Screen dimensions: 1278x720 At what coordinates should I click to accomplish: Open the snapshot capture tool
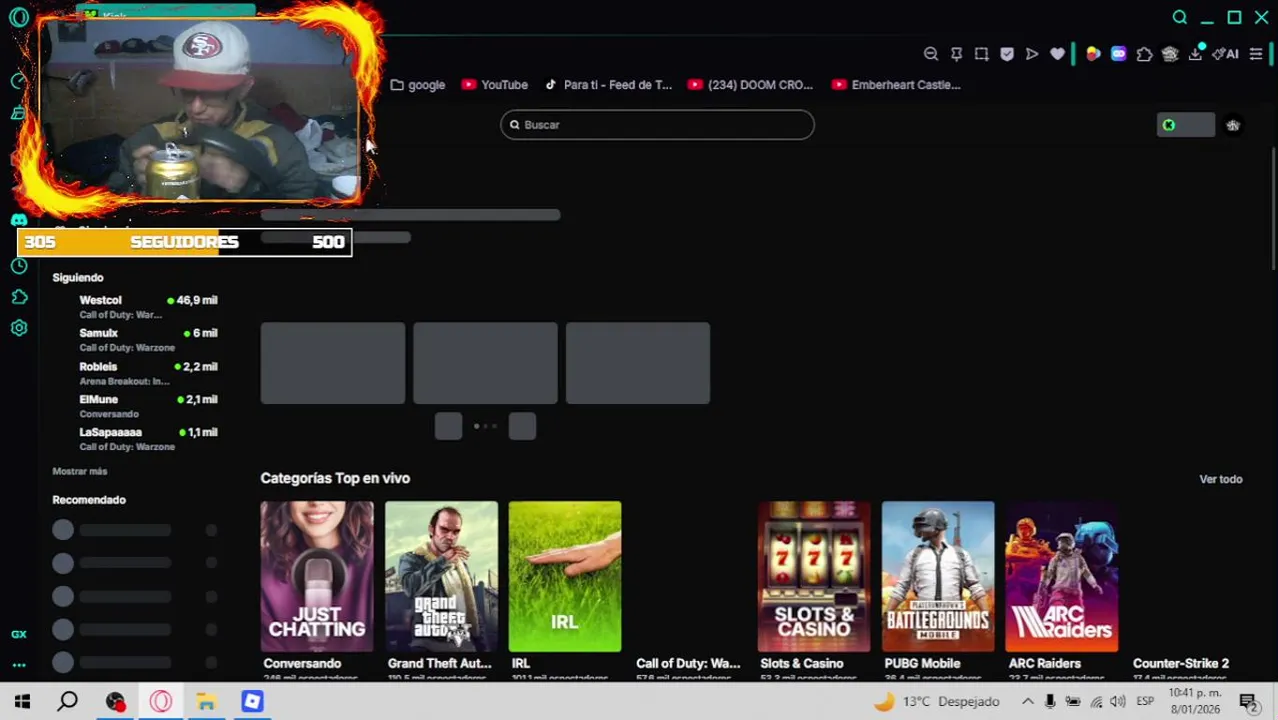(981, 54)
